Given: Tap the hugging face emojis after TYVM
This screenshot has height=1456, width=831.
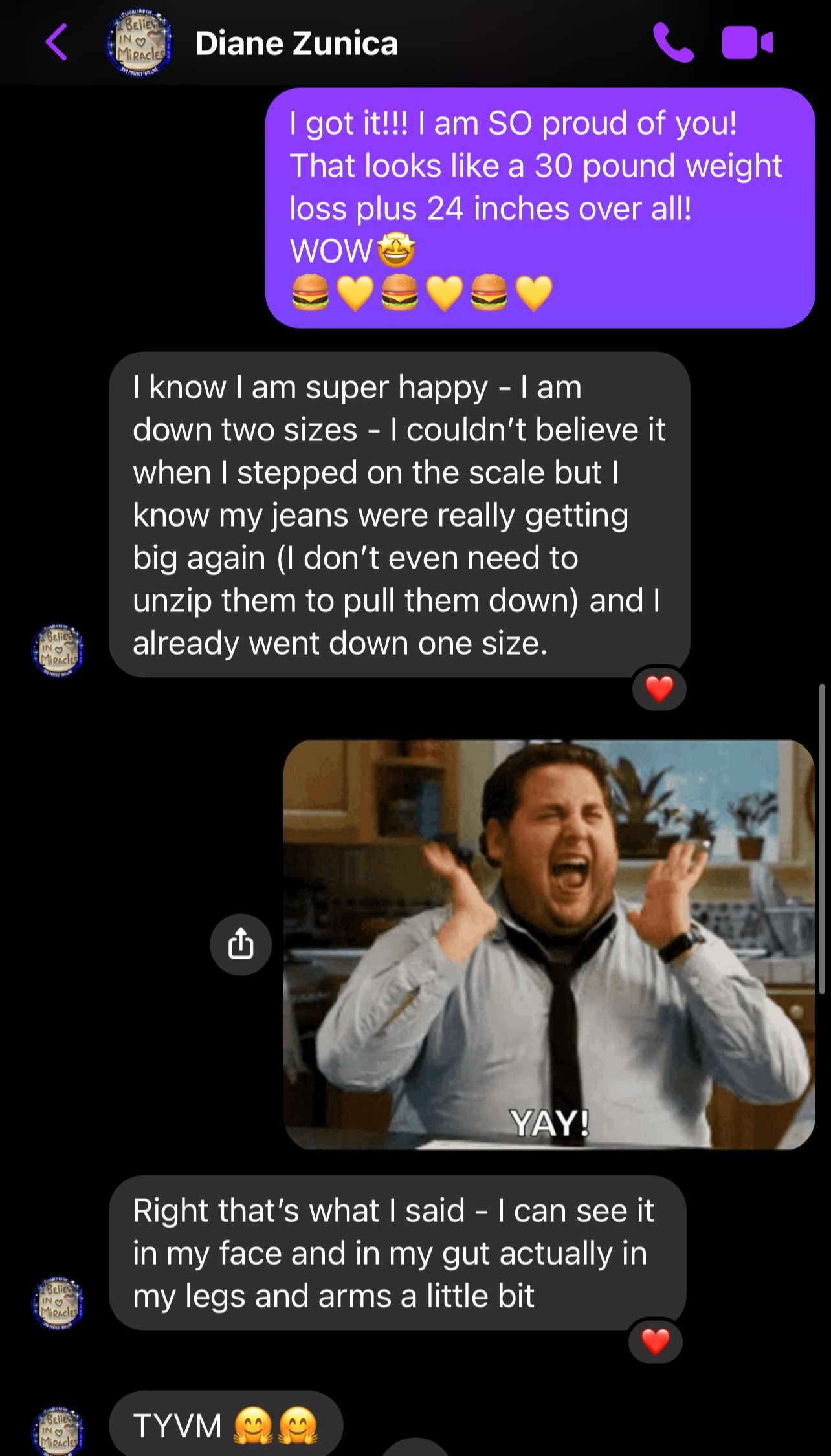Looking at the screenshot, I should (x=276, y=1426).
